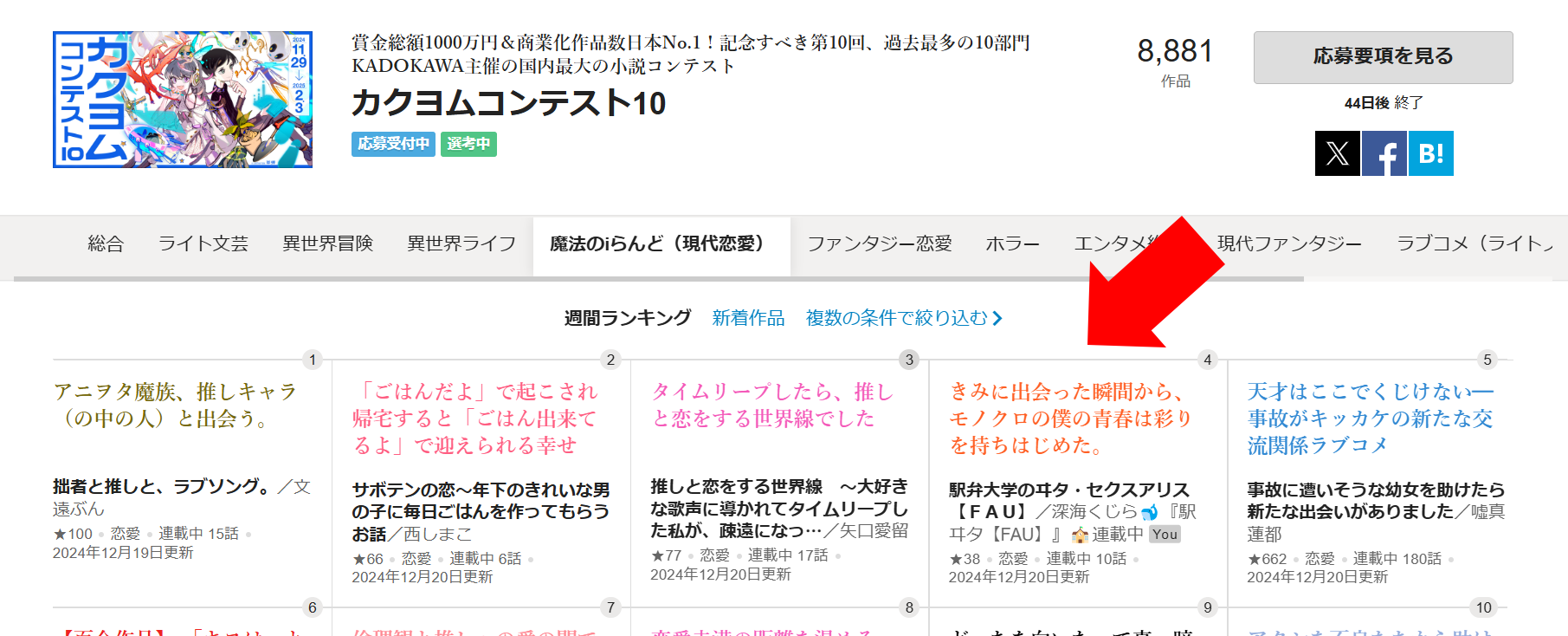Bookmark page with Hatena B! icon
This screenshot has height=636, width=1568.
1430,153
